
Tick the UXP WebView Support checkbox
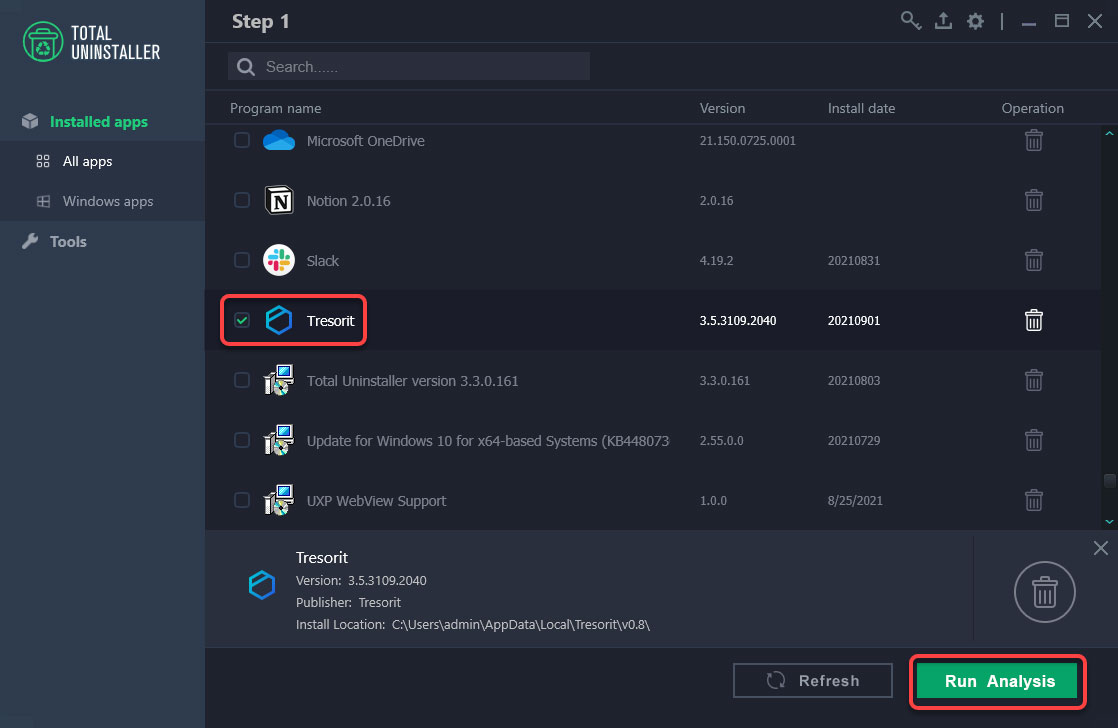pyautogui.click(x=242, y=500)
